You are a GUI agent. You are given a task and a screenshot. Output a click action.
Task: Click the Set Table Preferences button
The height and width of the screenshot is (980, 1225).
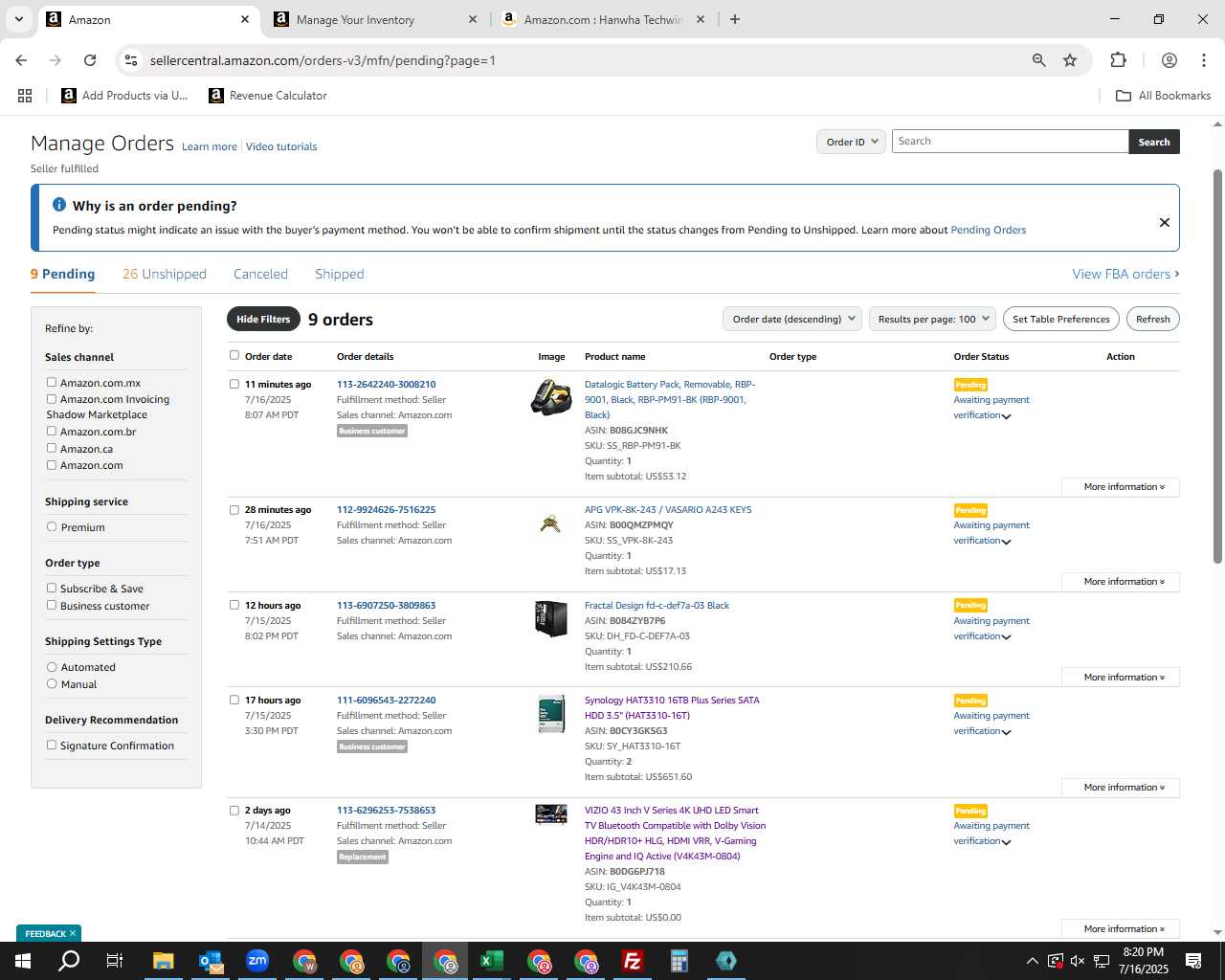(1061, 319)
